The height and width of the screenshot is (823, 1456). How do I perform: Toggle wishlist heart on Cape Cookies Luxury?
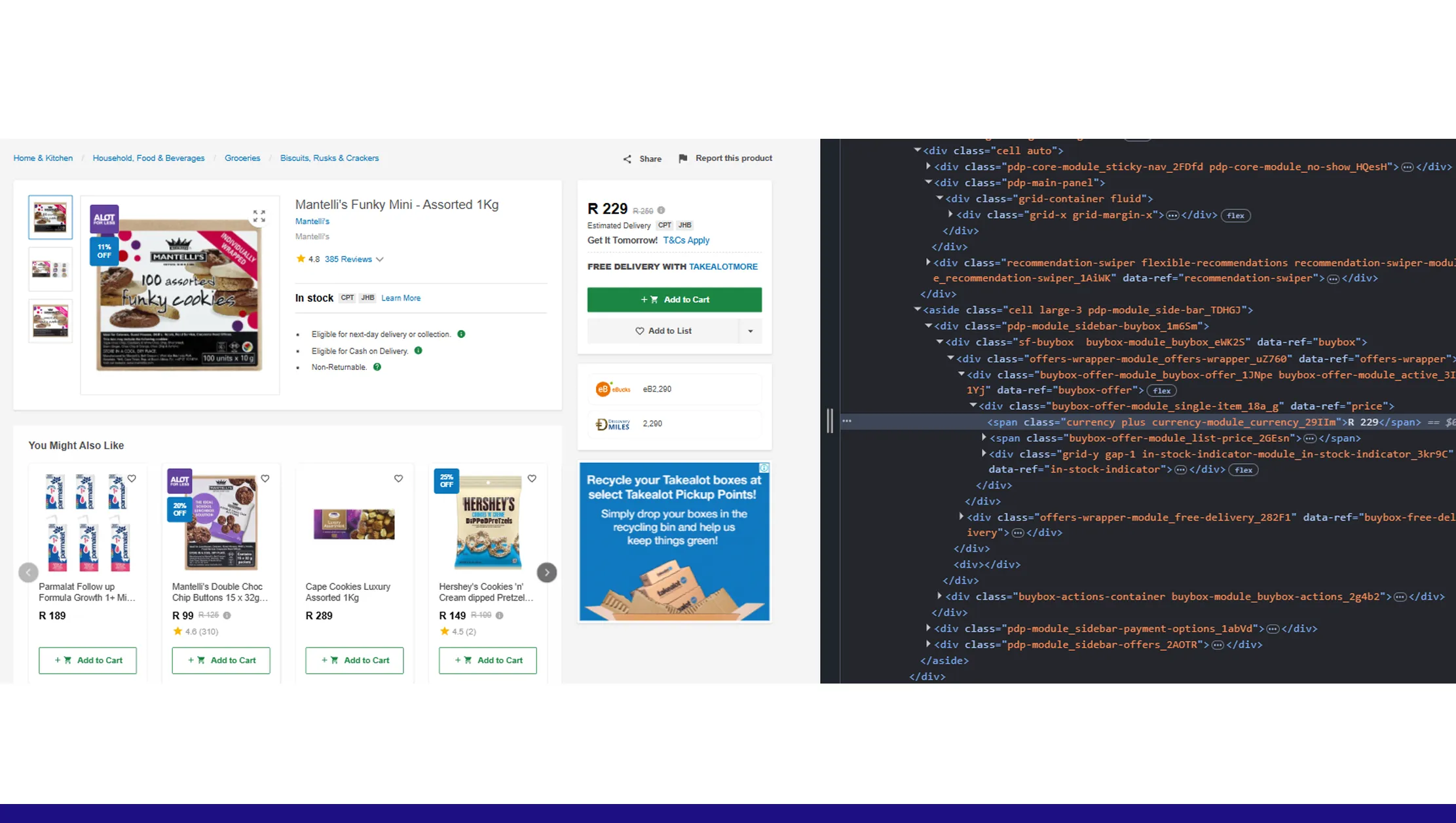point(398,479)
